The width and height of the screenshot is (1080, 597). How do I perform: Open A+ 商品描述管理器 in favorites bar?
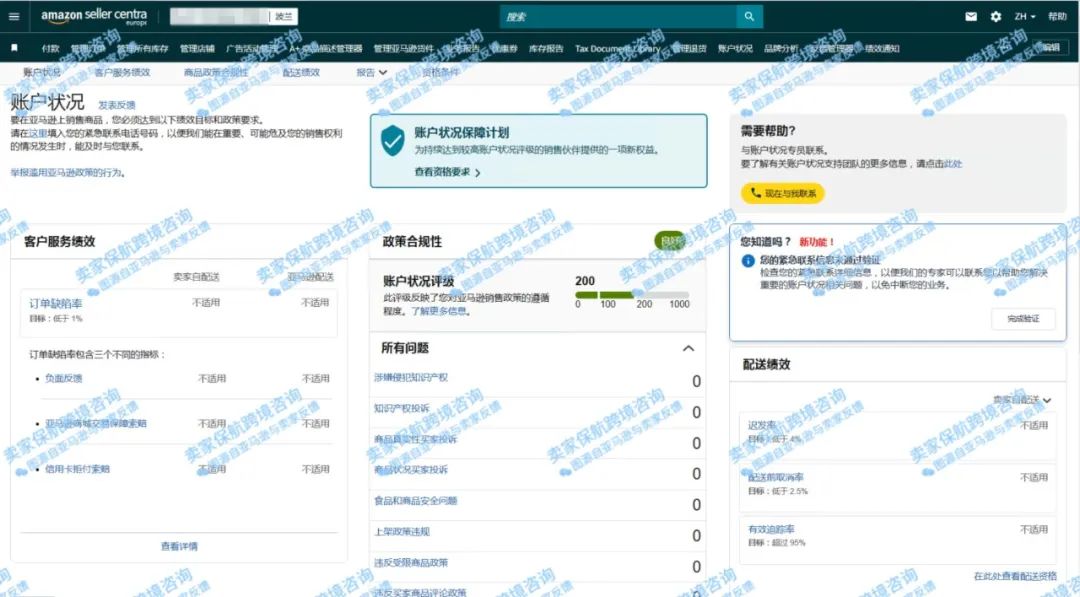coord(326,48)
